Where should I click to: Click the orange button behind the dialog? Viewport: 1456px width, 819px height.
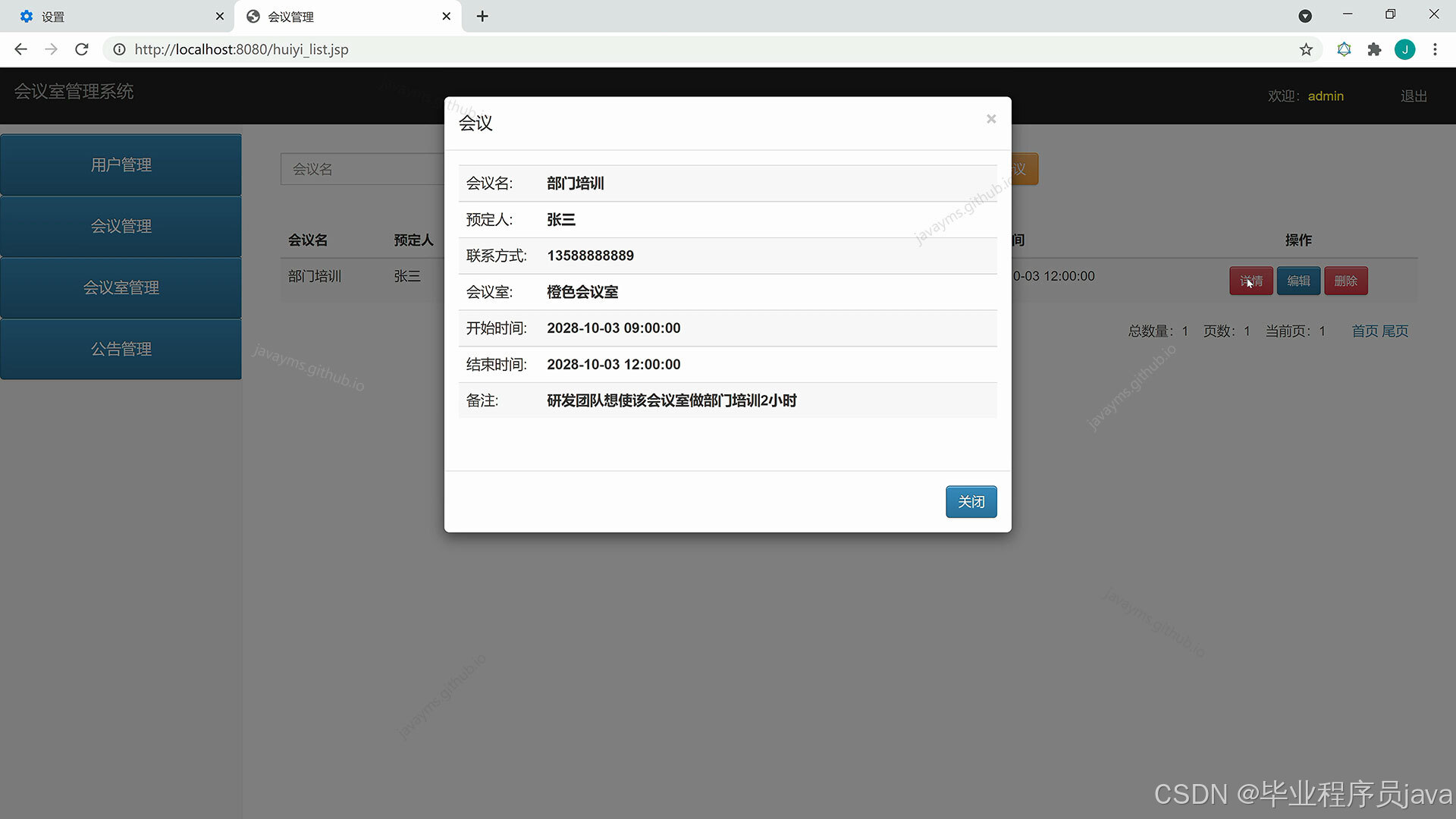(x=1025, y=169)
